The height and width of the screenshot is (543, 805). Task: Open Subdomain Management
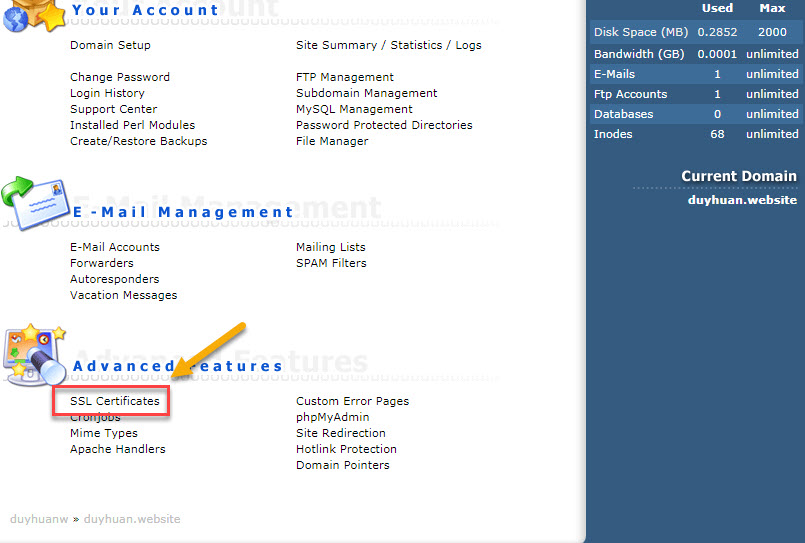pyautogui.click(x=366, y=93)
